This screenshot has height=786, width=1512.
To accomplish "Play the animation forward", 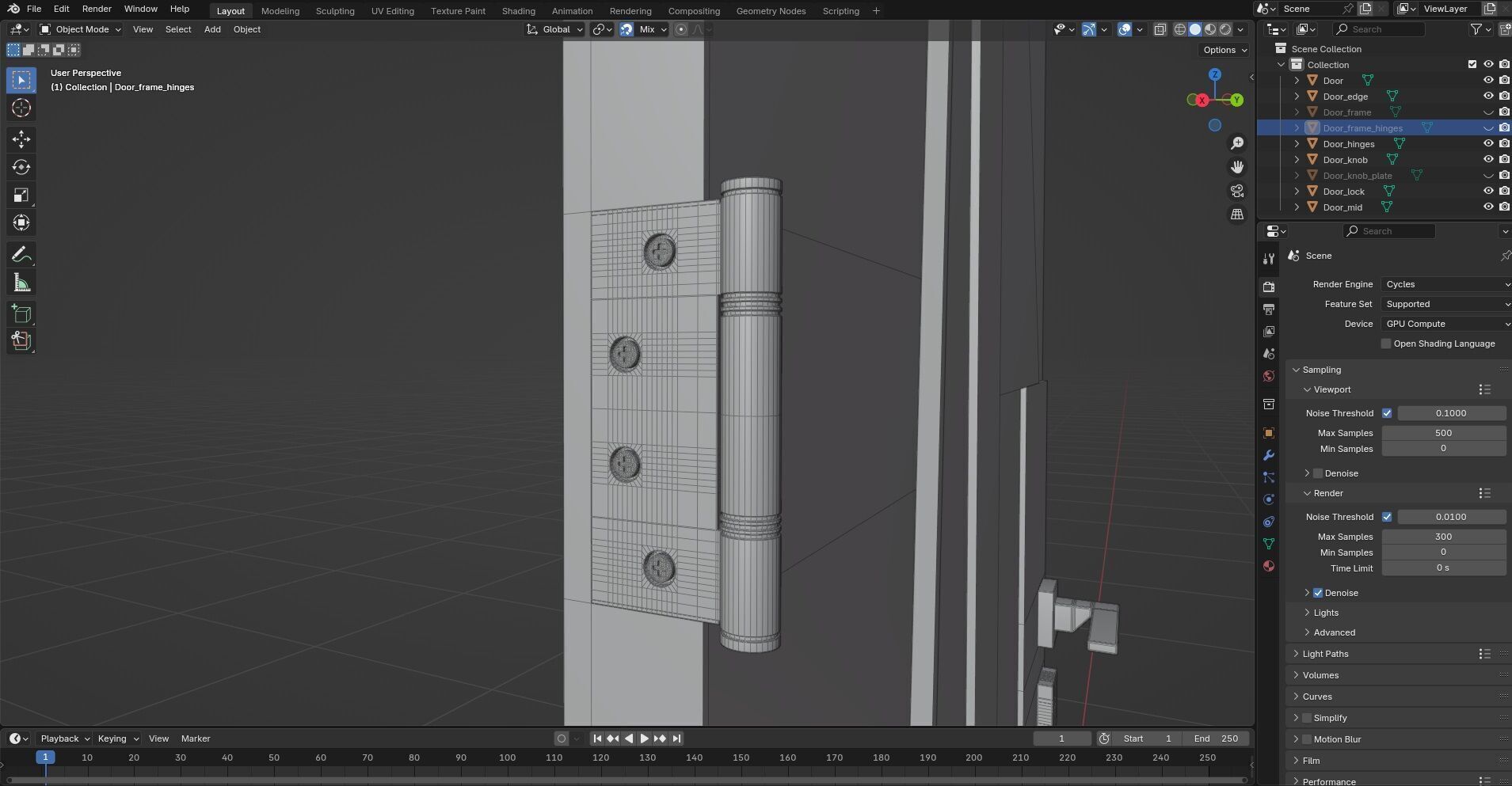I will (644, 739).
